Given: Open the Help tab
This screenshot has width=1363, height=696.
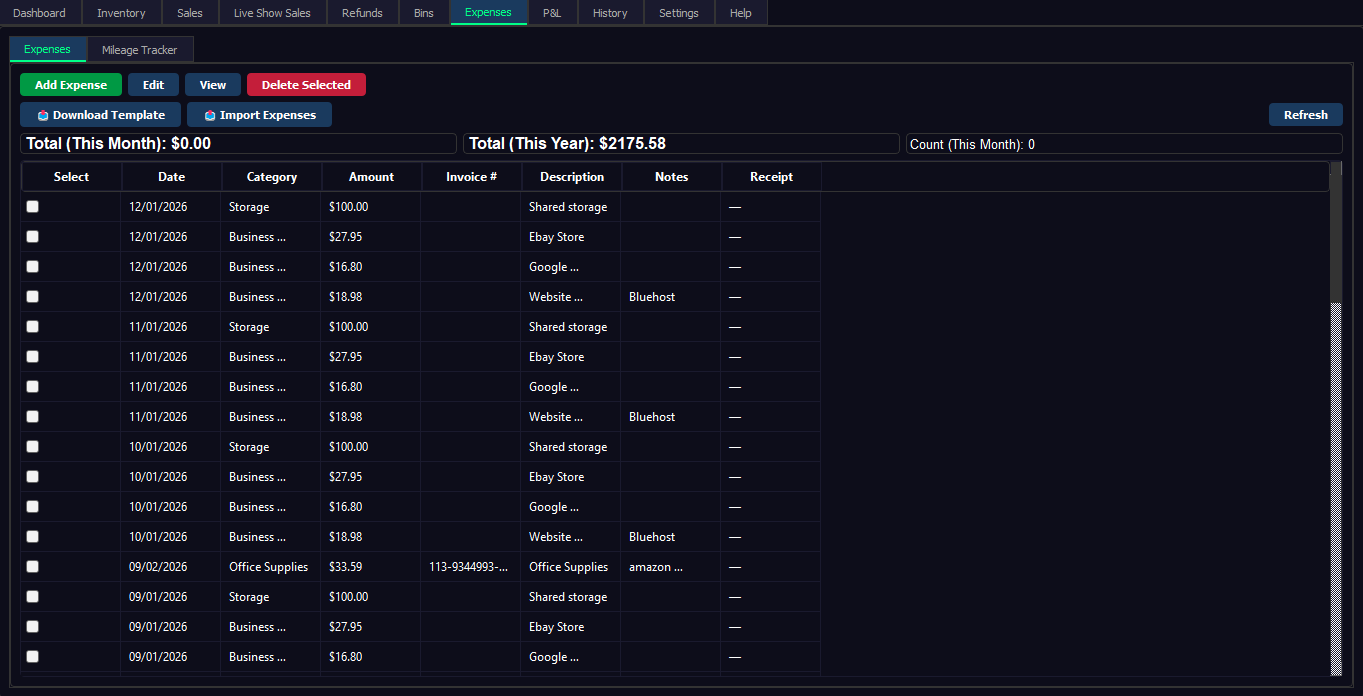Looking at the screenshot, I should pyautogui.click(x=741, y=13).
